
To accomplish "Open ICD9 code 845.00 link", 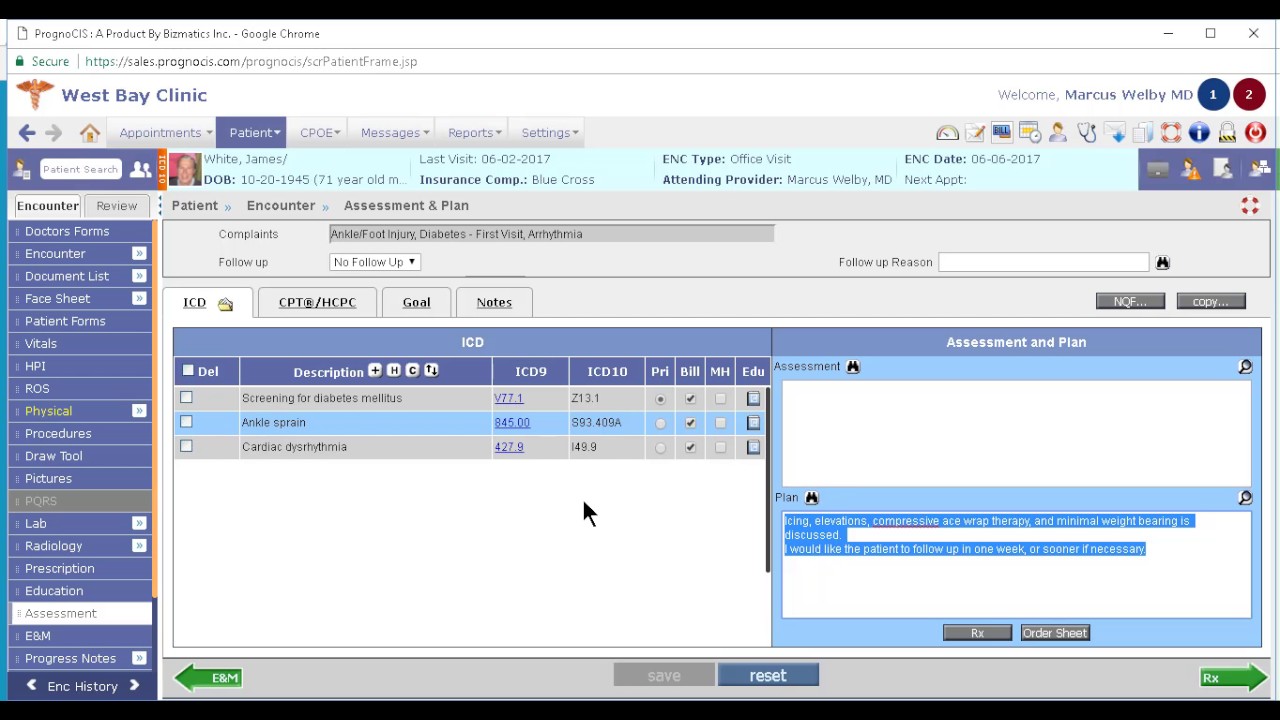I will [x=512, y=423].
